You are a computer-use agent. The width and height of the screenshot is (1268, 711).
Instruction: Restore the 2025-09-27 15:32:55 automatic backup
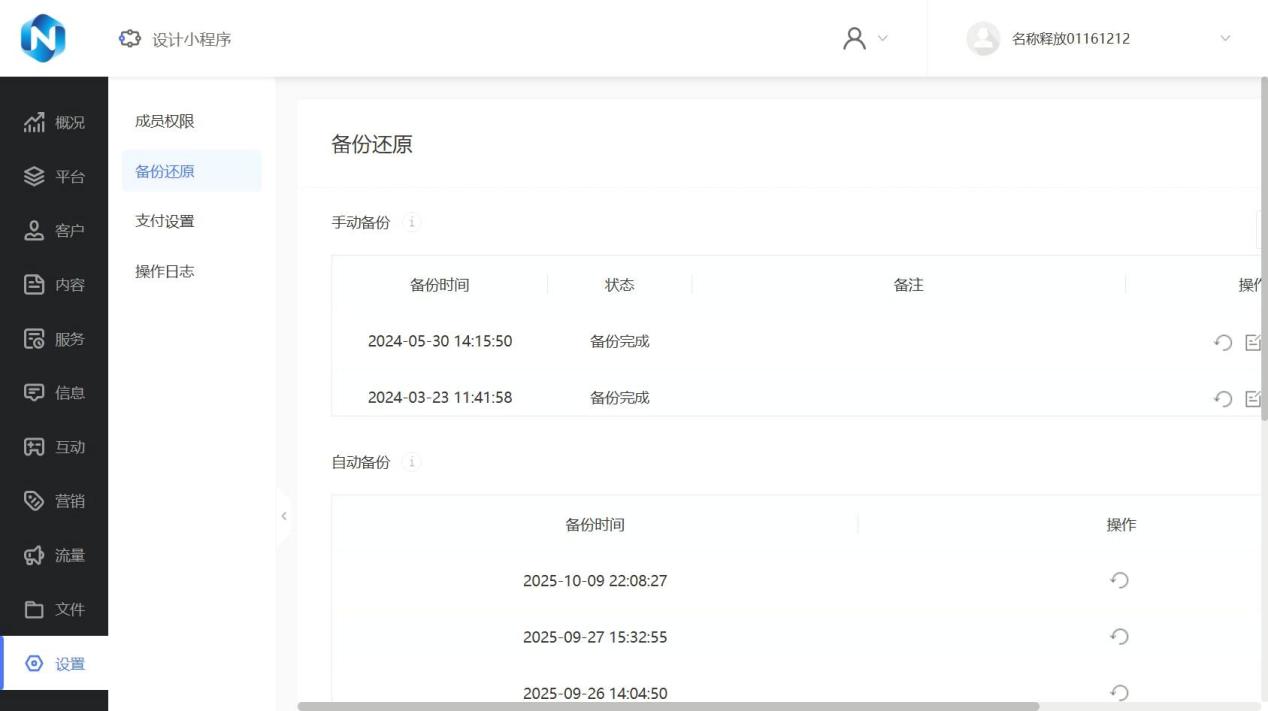coord(1120,636)
